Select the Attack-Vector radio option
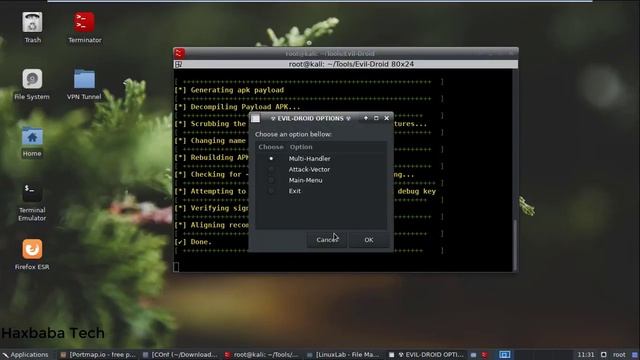 tap(271, 169)
